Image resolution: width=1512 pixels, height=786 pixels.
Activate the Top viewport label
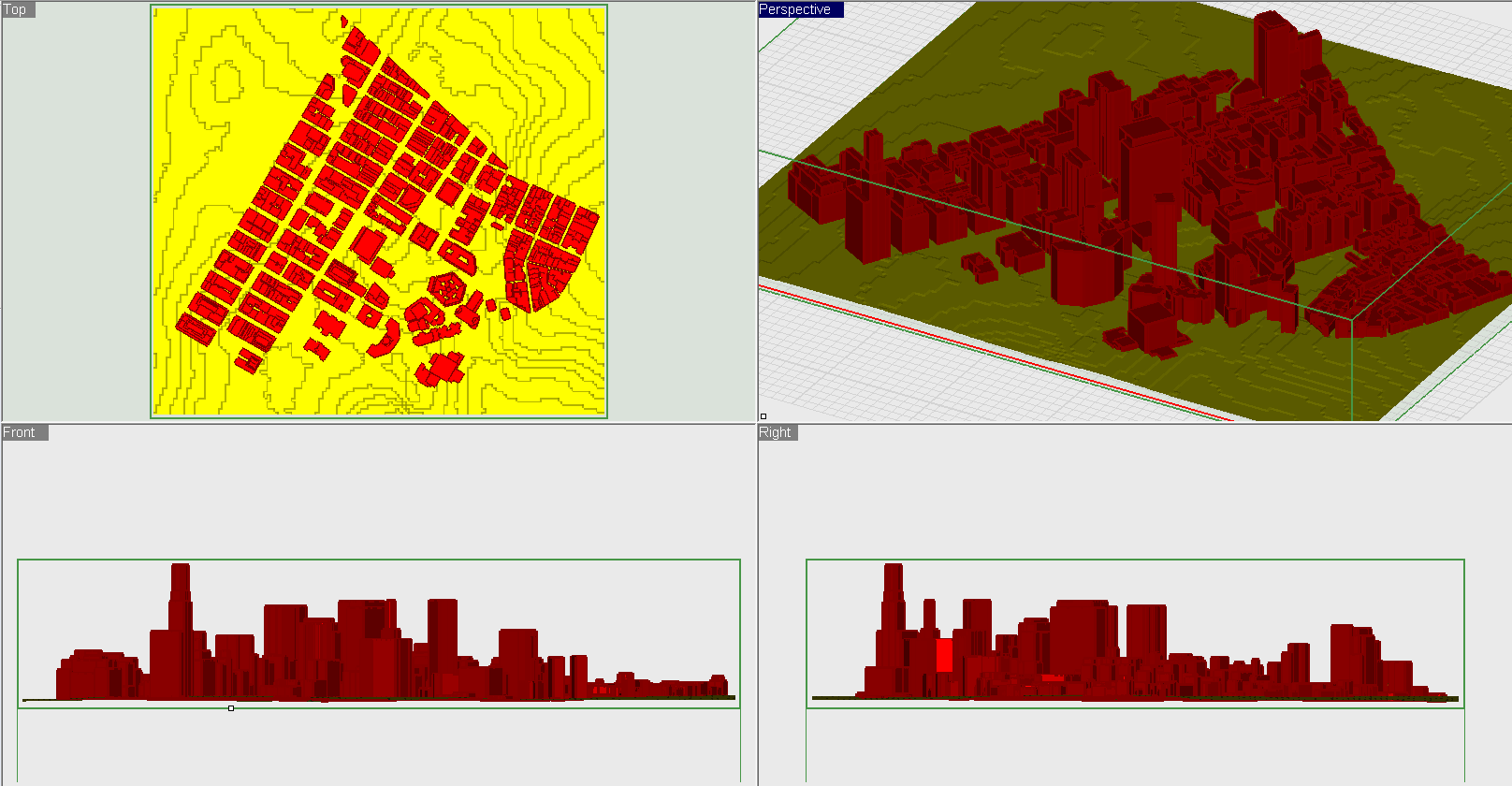(x=18, y=9)
